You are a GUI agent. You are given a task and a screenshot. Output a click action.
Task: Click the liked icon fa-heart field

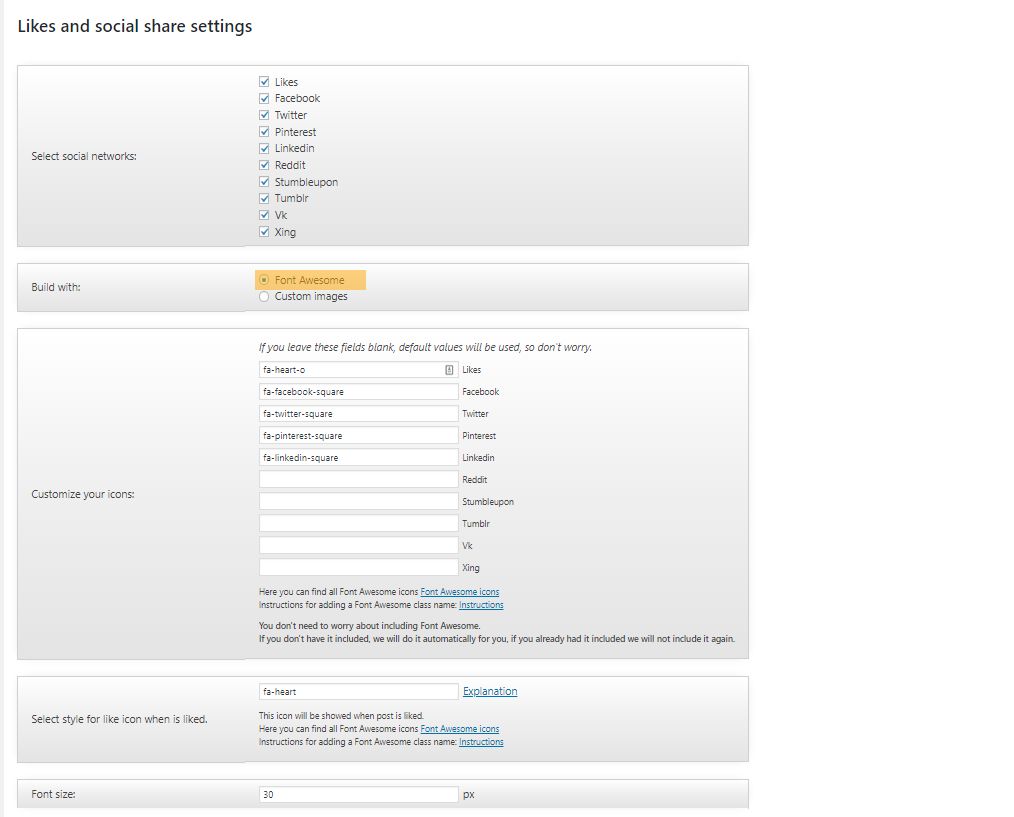[x=358, y=692]
